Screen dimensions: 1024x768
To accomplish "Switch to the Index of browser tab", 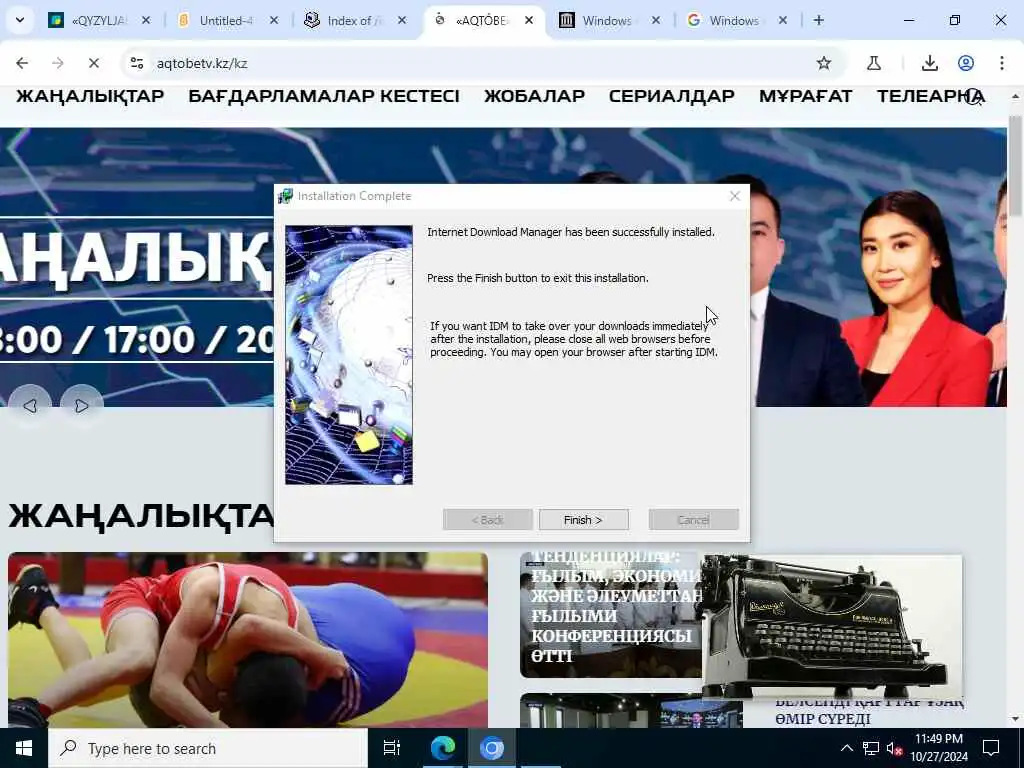I will (x=353, y=21).
